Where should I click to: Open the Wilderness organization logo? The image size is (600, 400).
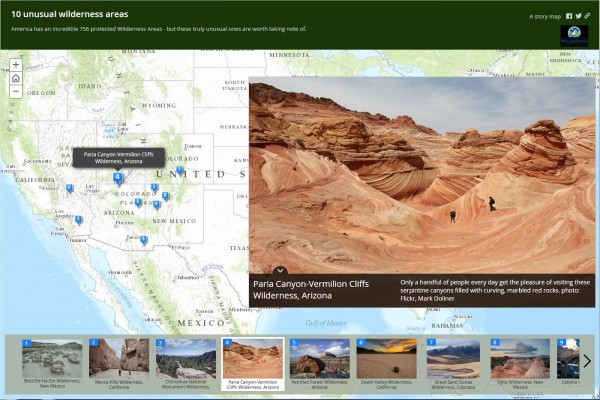(575, 35)
